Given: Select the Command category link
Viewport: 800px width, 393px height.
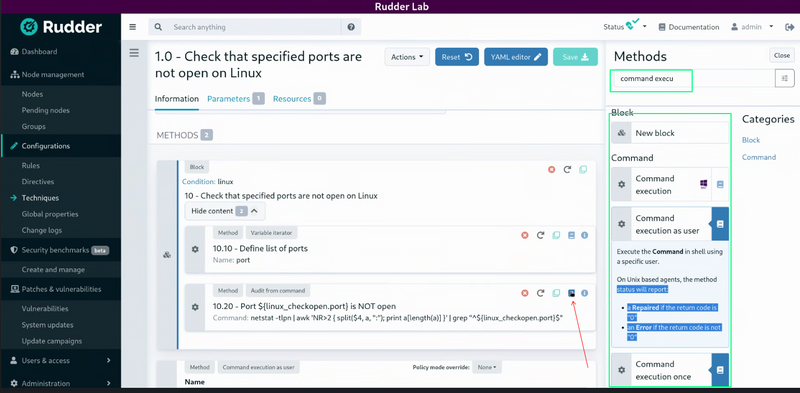Looking at the screenshot, I should tap(759, 157).
